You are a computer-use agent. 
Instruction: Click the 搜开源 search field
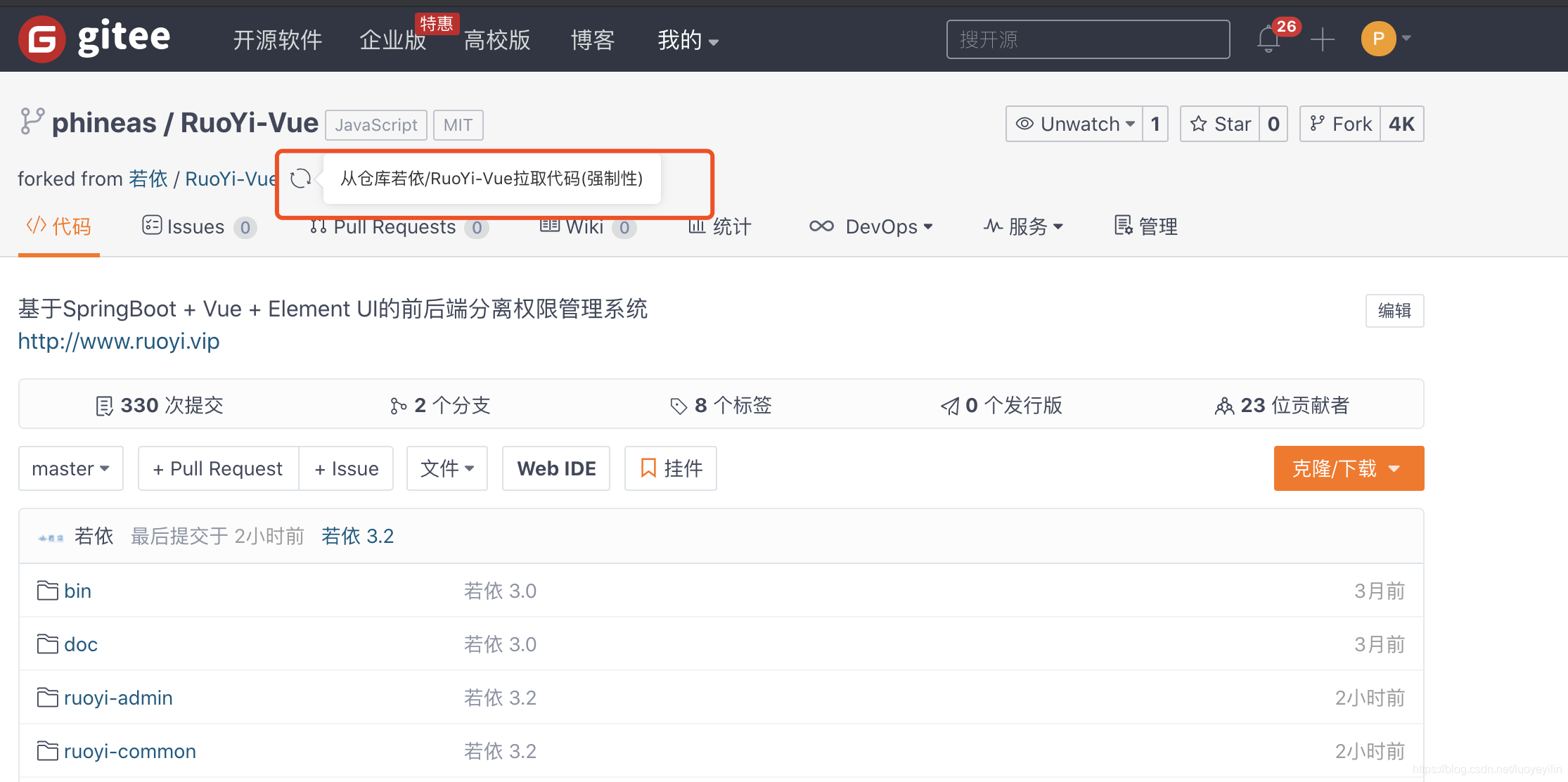coord(1088,39)
